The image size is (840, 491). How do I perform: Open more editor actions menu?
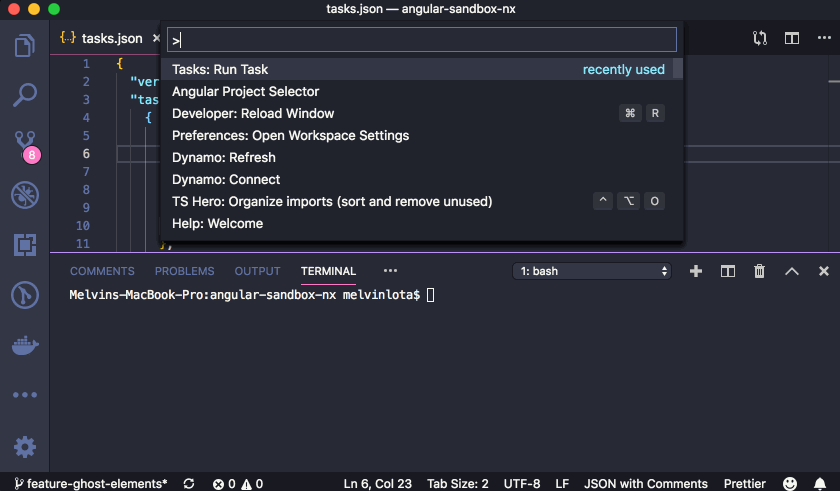click(x=824, y=37)
